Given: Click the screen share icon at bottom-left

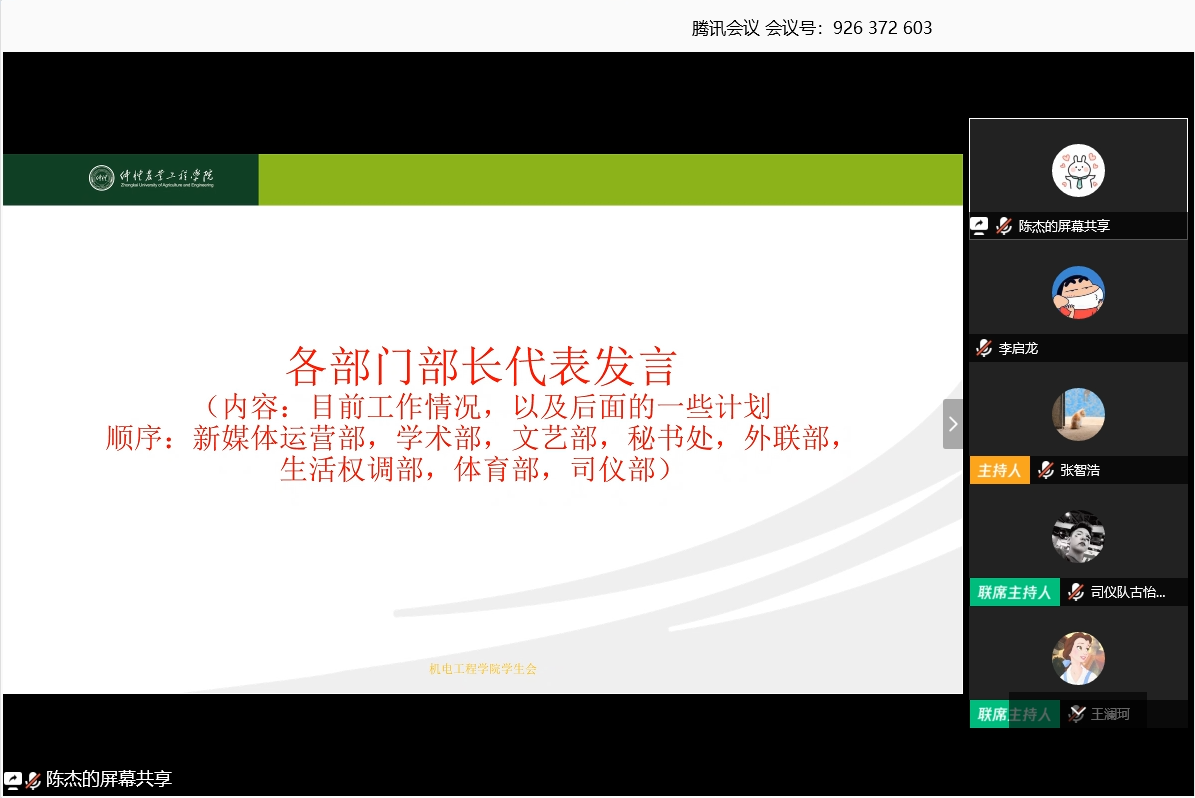Looking at the screenshot, I should 13,780.
